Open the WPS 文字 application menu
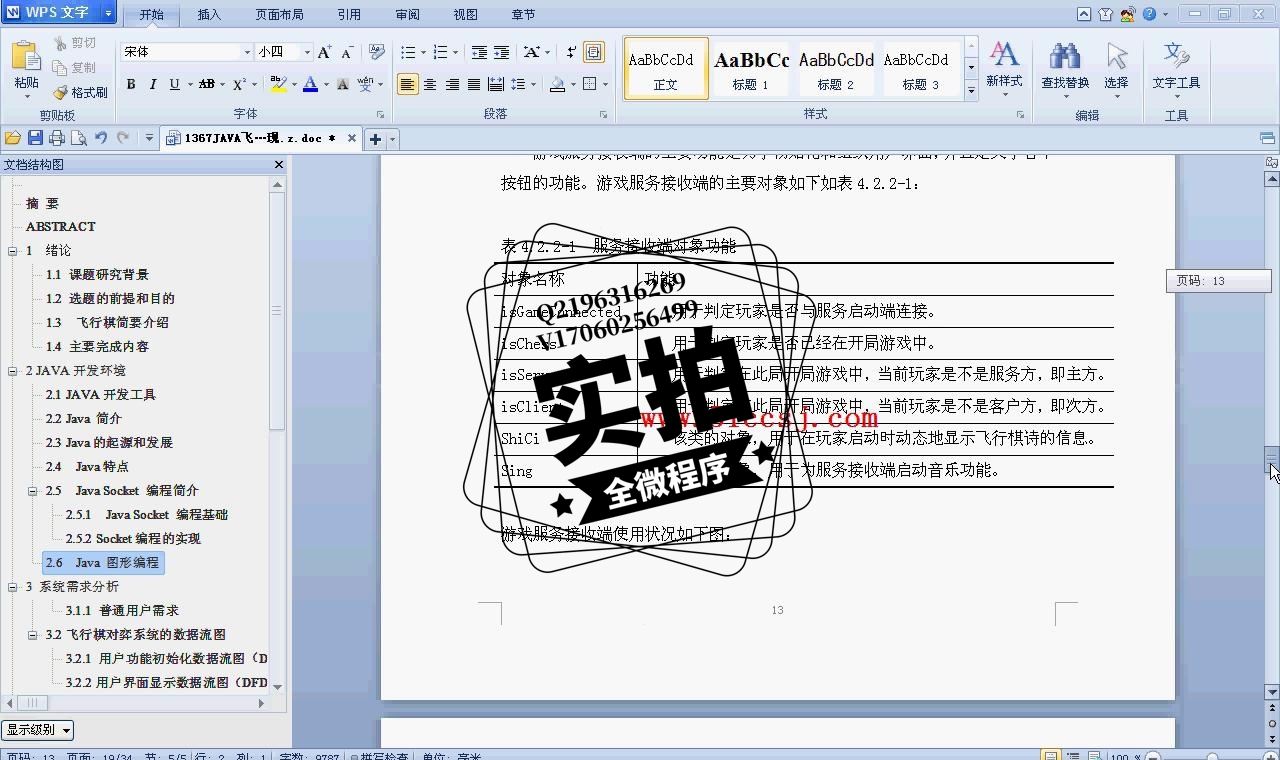 [x=58, y=13]
